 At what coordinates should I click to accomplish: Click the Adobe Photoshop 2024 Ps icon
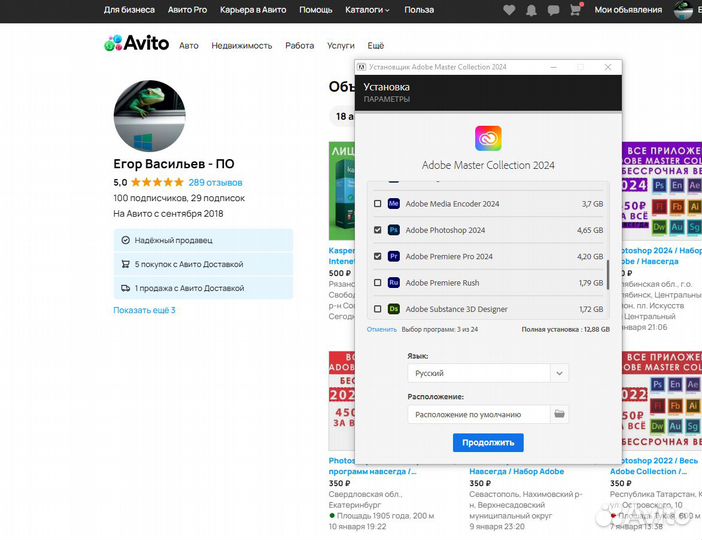pyautogui.click(x=394, y=230)
